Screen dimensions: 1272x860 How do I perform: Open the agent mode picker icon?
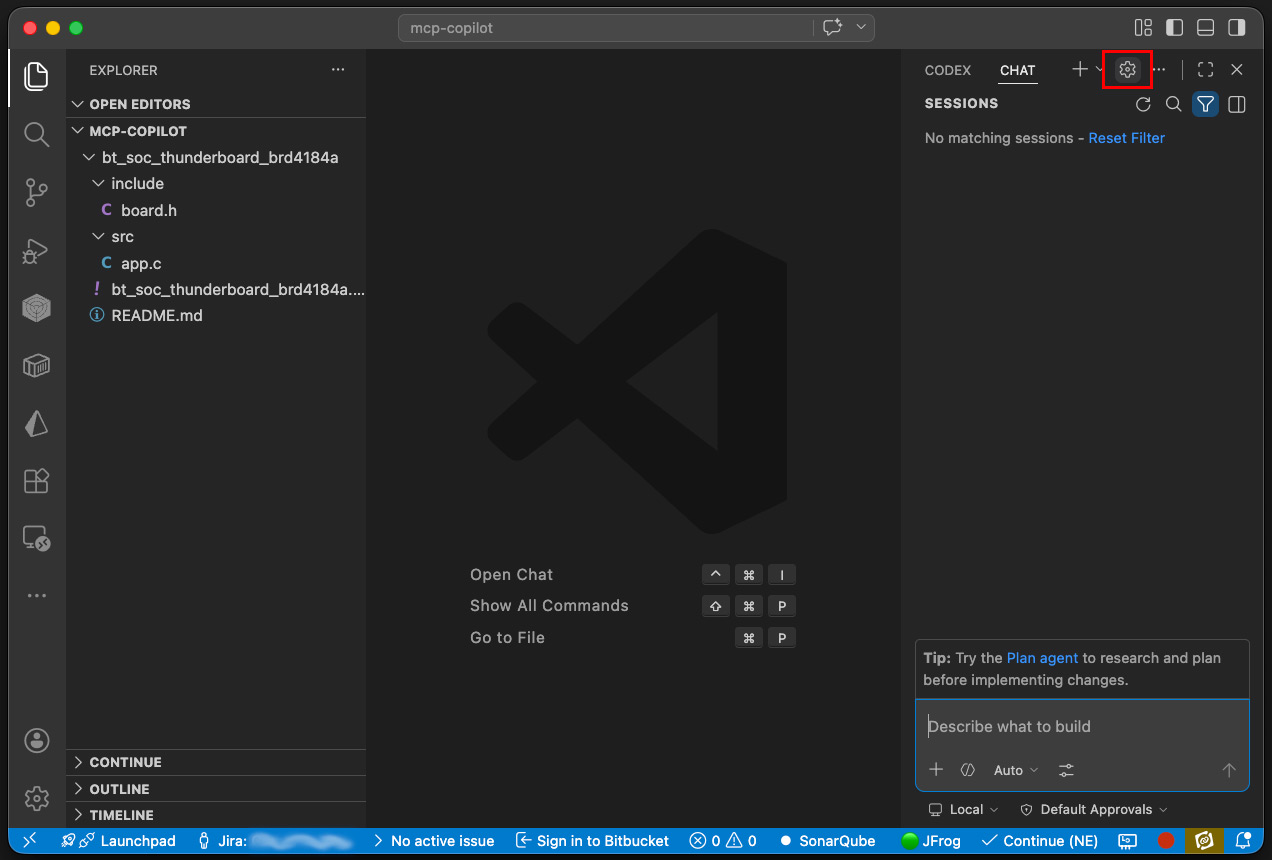967,770
